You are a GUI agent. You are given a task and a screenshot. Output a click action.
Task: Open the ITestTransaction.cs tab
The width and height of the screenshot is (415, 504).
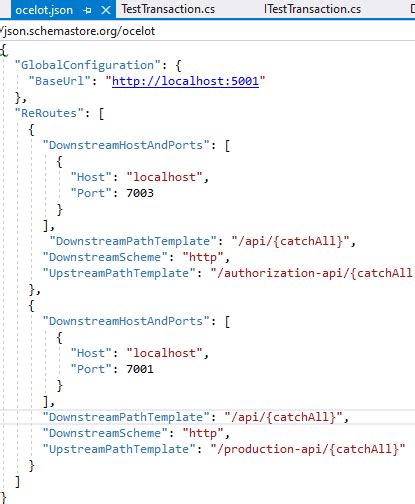(x=312, y=9)
